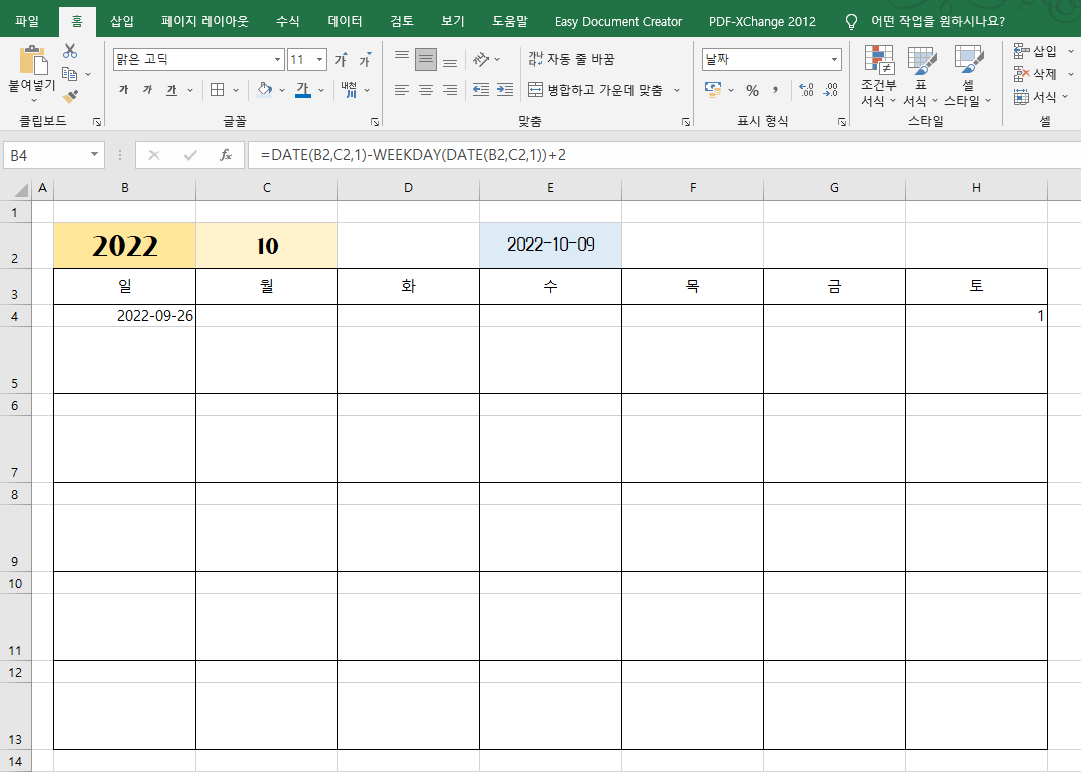1081x772 pixels.
Task: Align text left
Action: click(402, 90)
